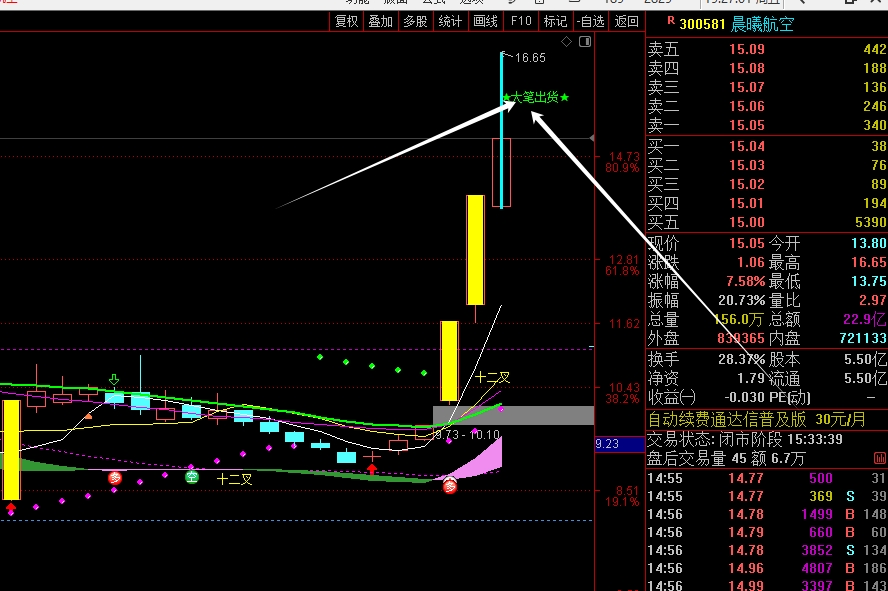Open the 叠加 overlay option
Image resolution: width=888 pixels, height=591 pixels.
pyautogui.click(x=381, y=22)
